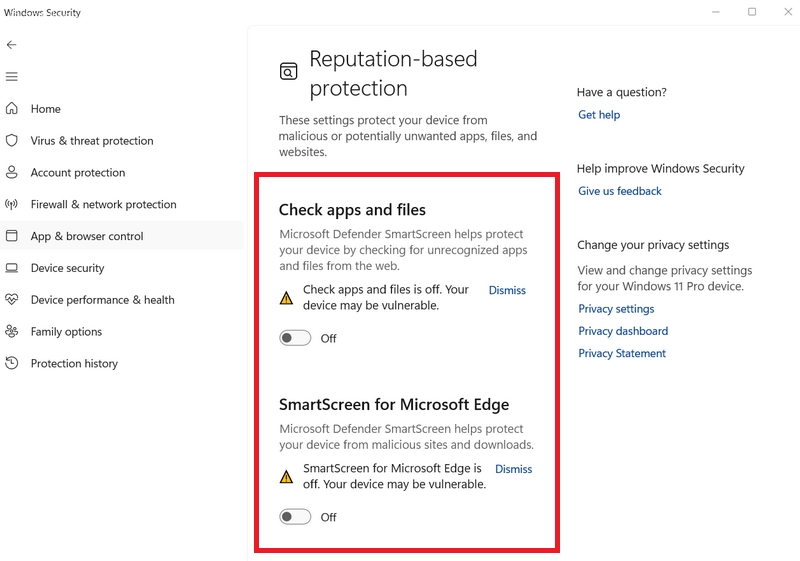The width and height of the screenshot is (800, 561).
Task: Open the hamburger navigation menu icon
Action: (x=12, y=76)
